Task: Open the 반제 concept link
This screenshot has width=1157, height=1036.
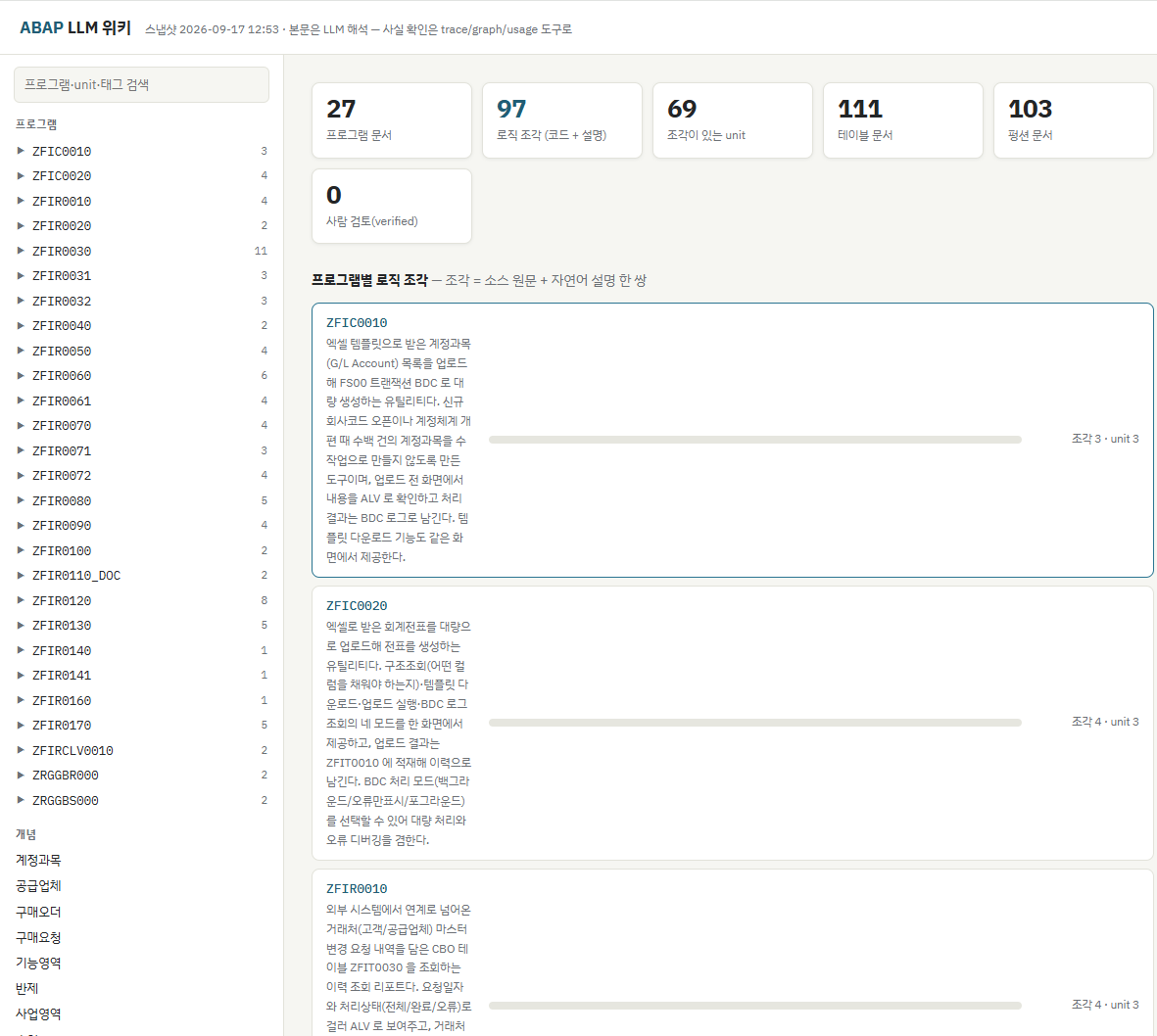Action: click(x=26, y=988)
